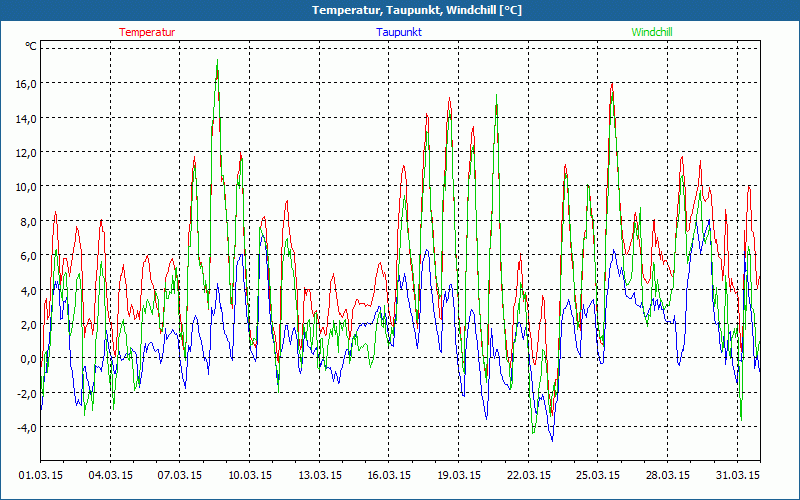Click the 10.03.15 date label

pos(249,475)
